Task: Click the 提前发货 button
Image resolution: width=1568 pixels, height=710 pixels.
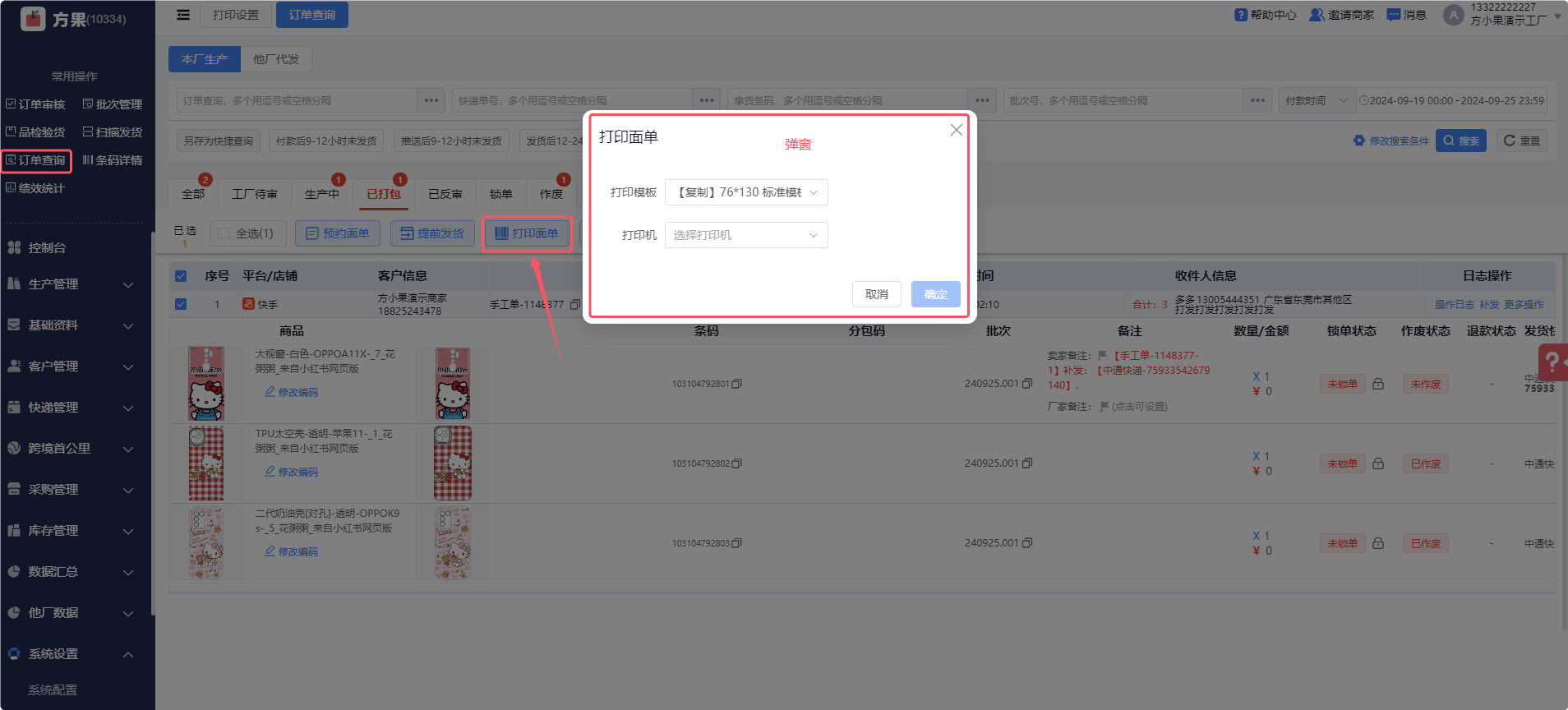Action: (432, 233)
